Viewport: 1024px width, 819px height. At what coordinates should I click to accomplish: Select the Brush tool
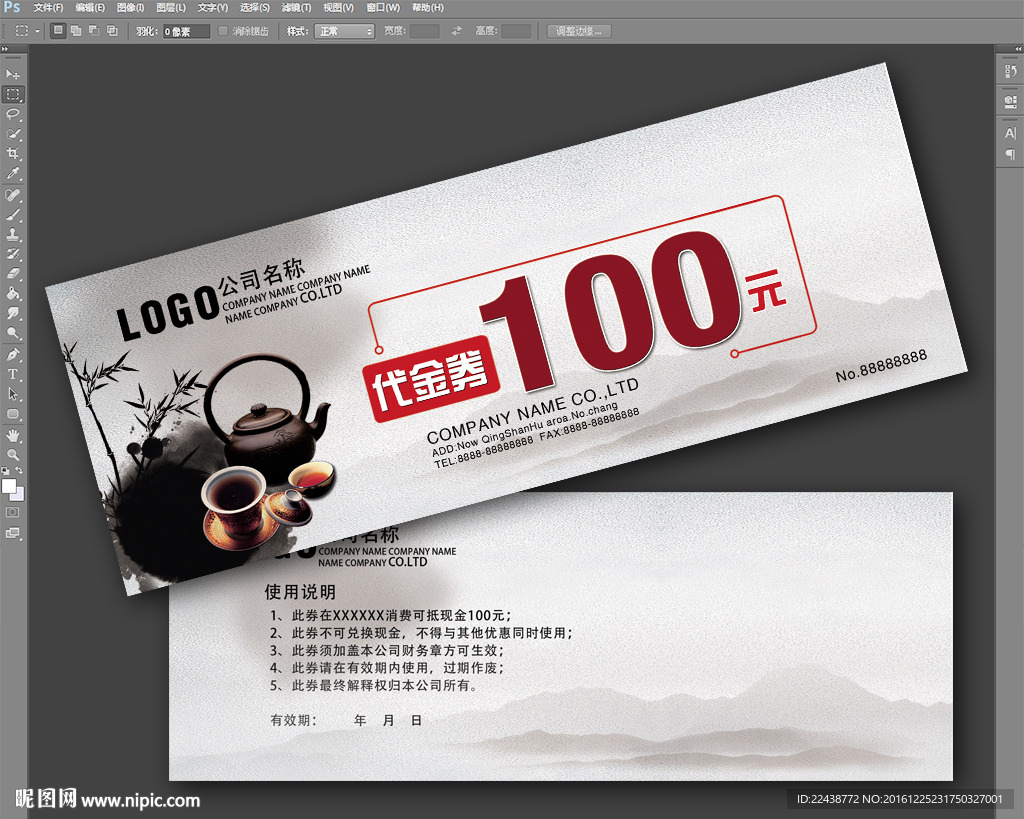pos(12,214)
